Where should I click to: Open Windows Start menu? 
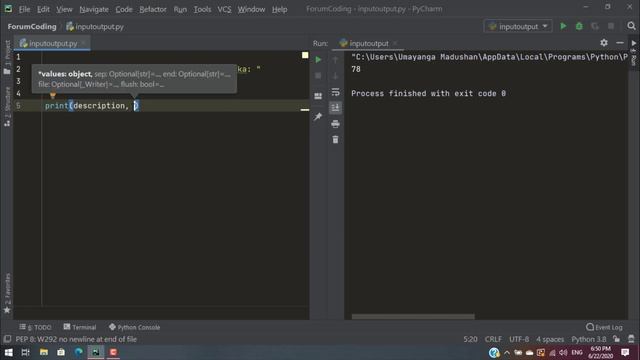[8, 352]
